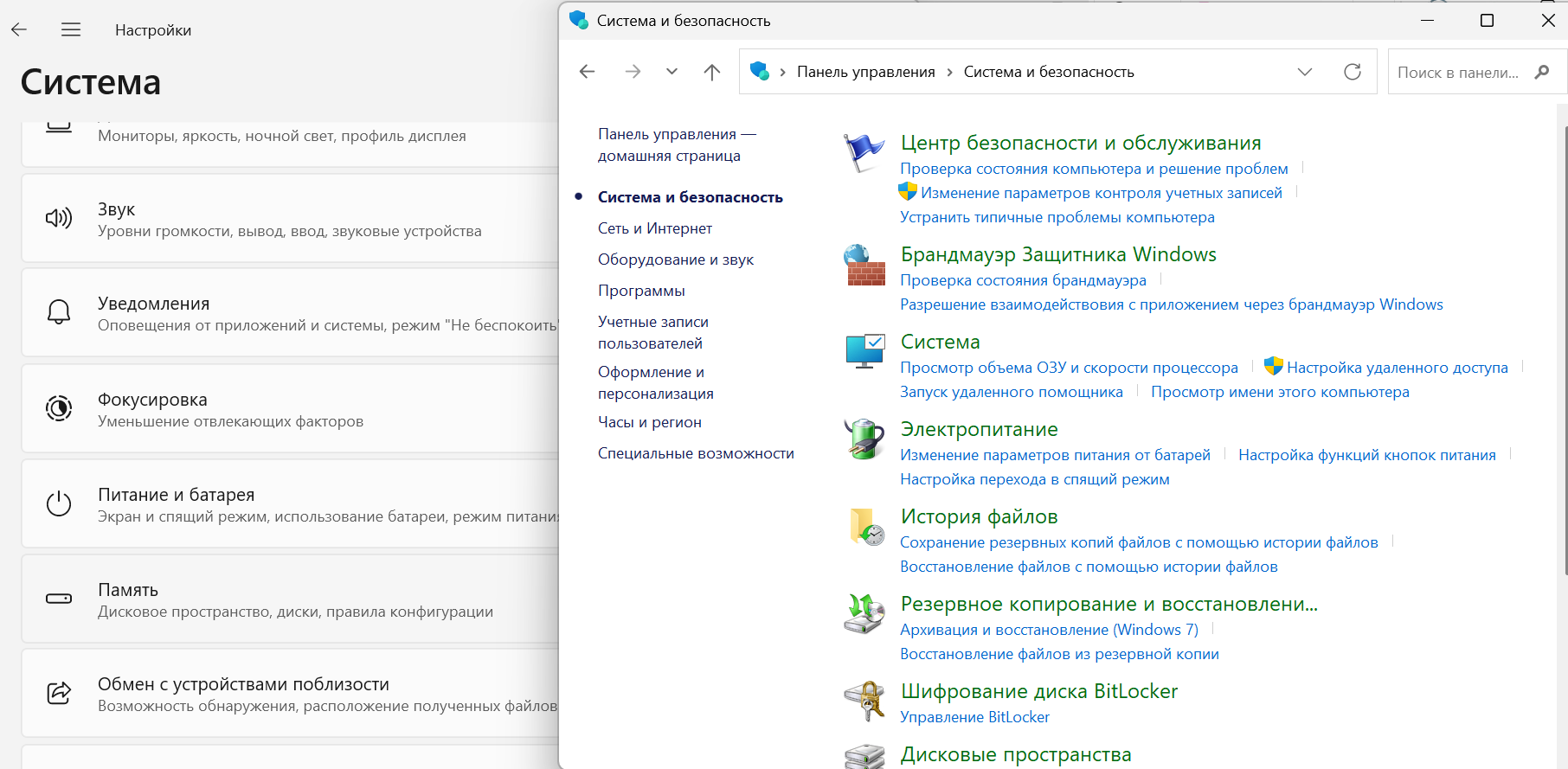
Task: Open 'Просмотр имени этого компьютера' link
Action: 1280,392
